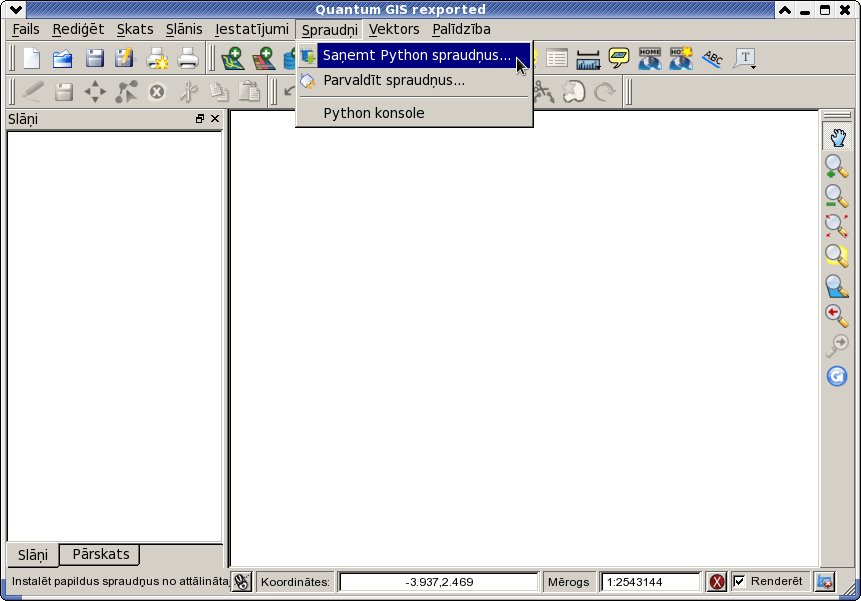Open the Iestatījumi menu
861x601 pixels.
coord(251,29)
